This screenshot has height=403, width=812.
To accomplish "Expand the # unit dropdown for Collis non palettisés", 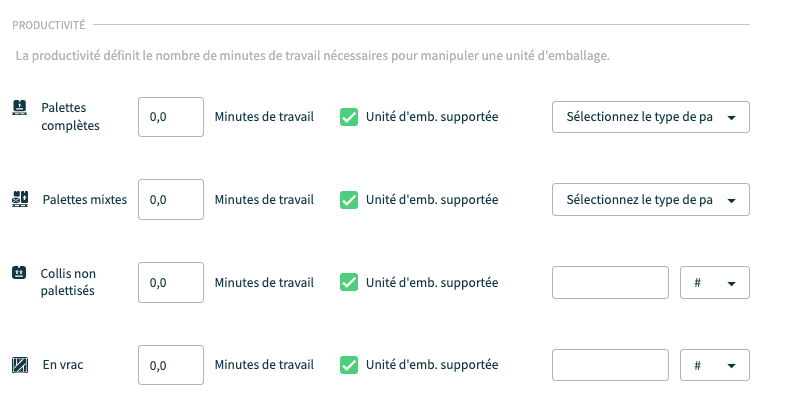I will (715, 283).
